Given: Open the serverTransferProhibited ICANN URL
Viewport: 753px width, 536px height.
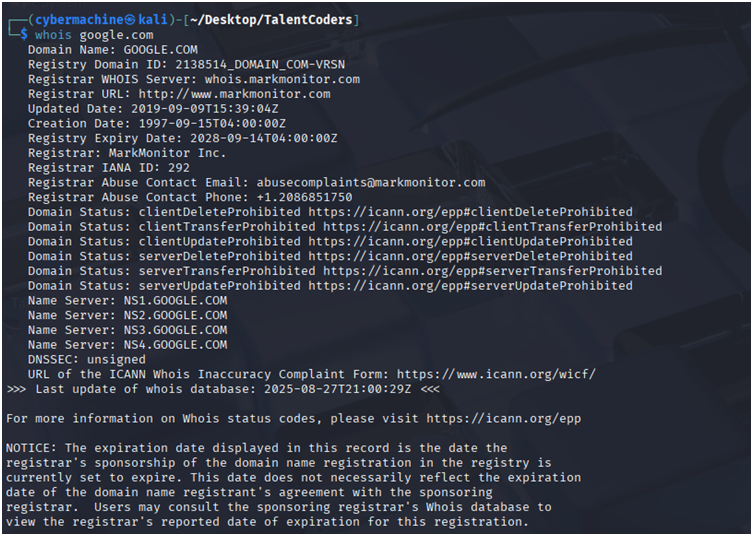Looking at the screenshot, I should (492, 271).
